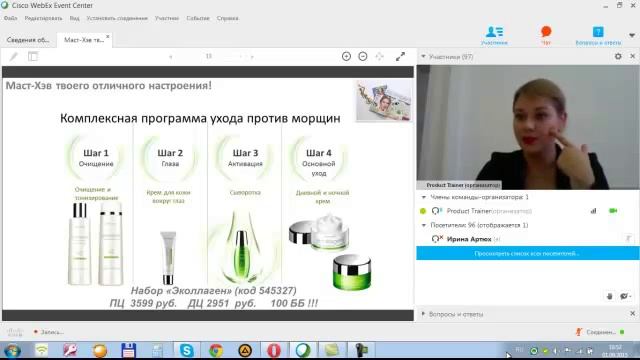The image size is (640, 360).
Task: Click the status icon on Ирина Артюх's row
Action: click(629, 239)
